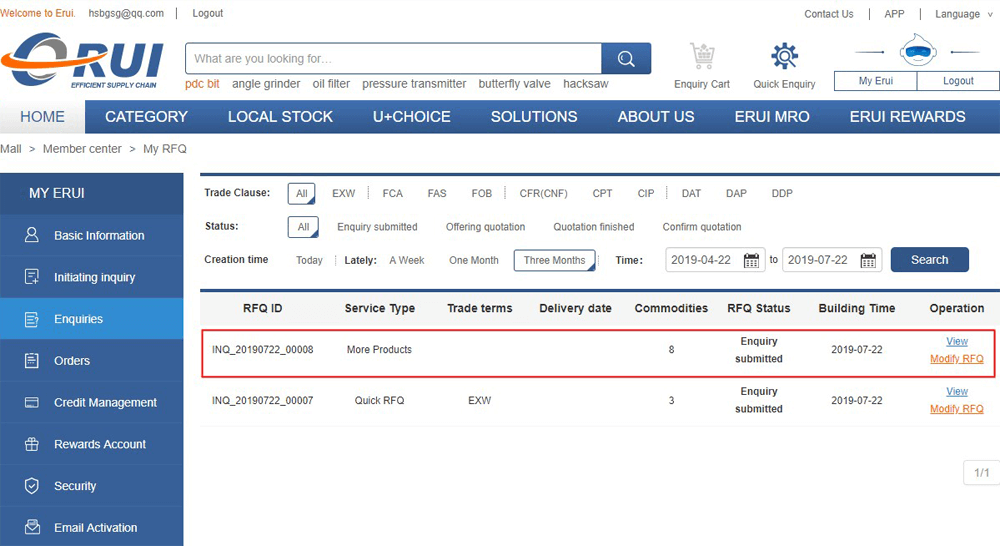Open the Quick Enquiry gear icon

coord(784,56)
